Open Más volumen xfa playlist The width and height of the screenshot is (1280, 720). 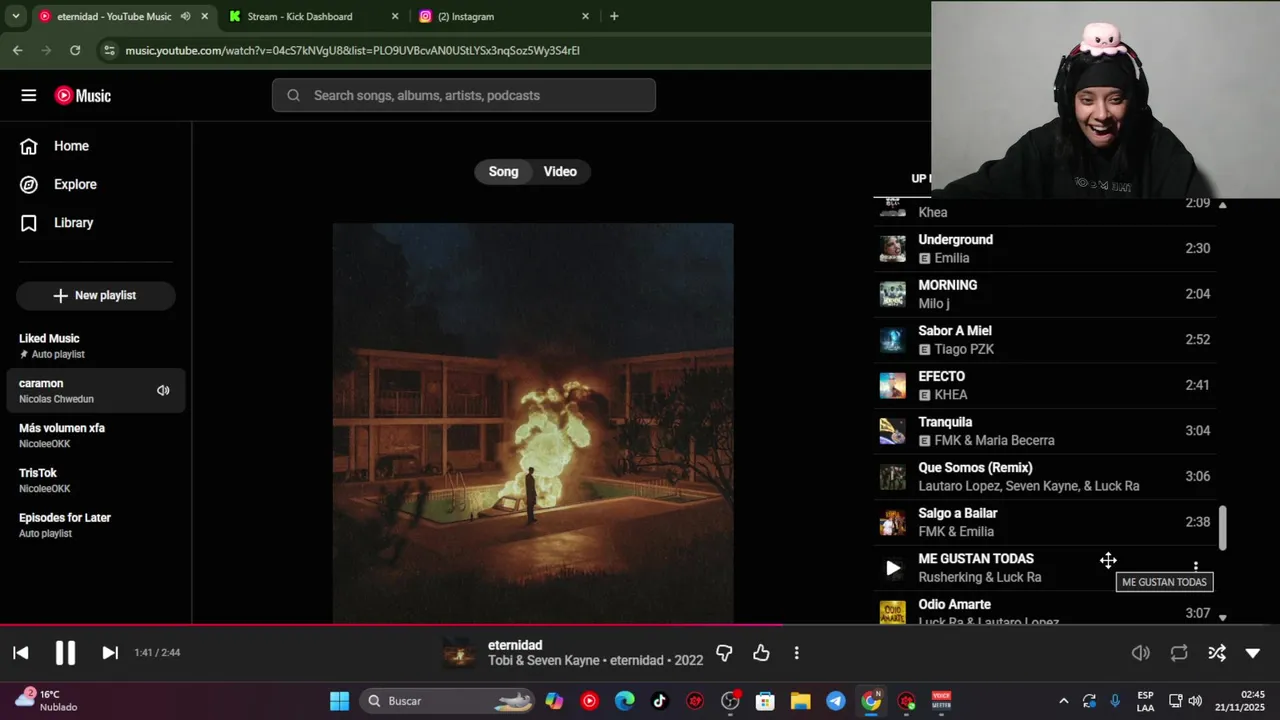[96, 435]
